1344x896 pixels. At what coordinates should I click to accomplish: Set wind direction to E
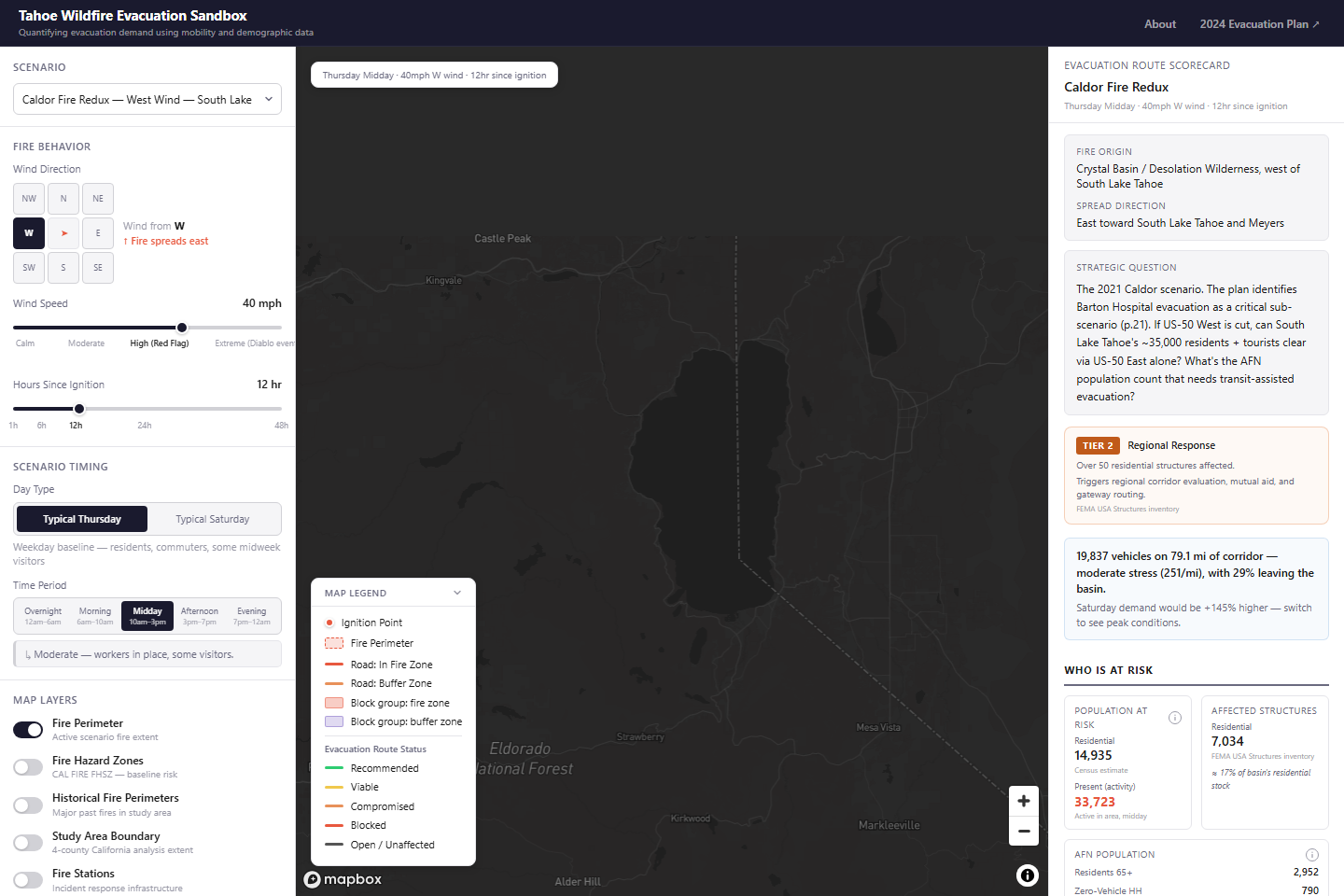tap(98, 233)
